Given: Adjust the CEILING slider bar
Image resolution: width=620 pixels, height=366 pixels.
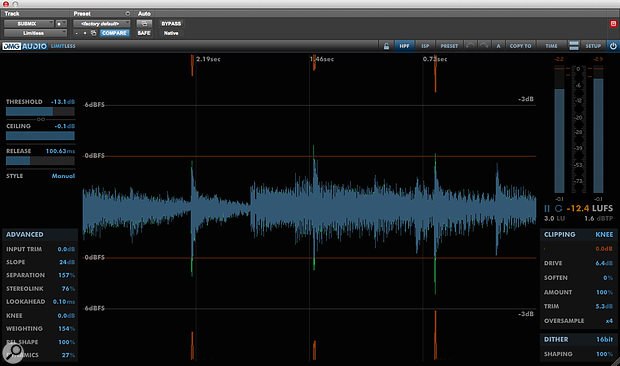Looking at the screenshot, I should tap(40, 136).
